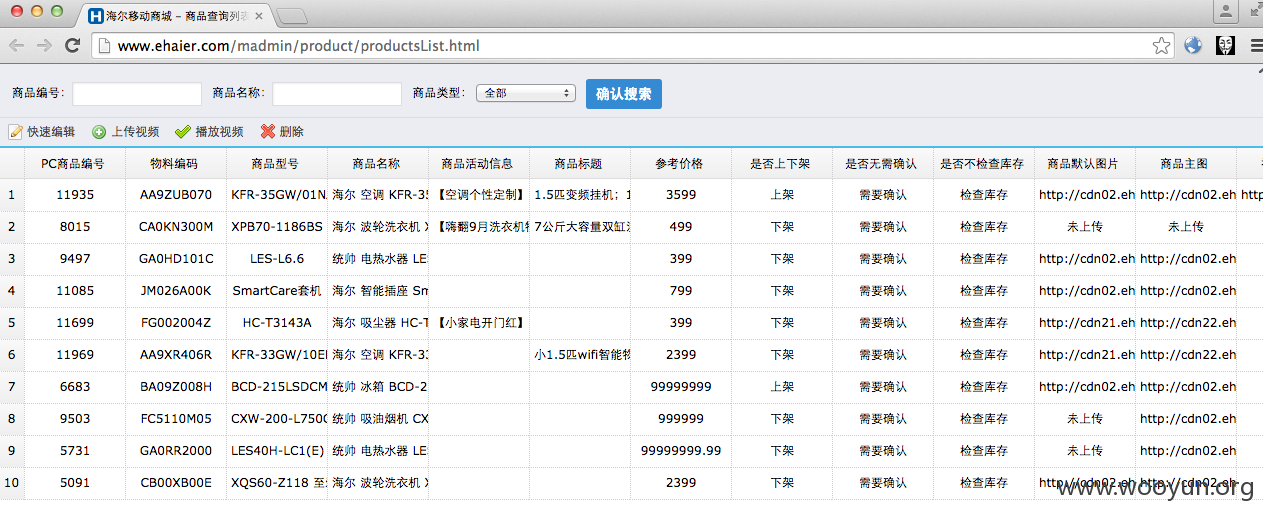Click 物料编码 column header
This screenshot has width=1263, height=516.
[176, 164]
